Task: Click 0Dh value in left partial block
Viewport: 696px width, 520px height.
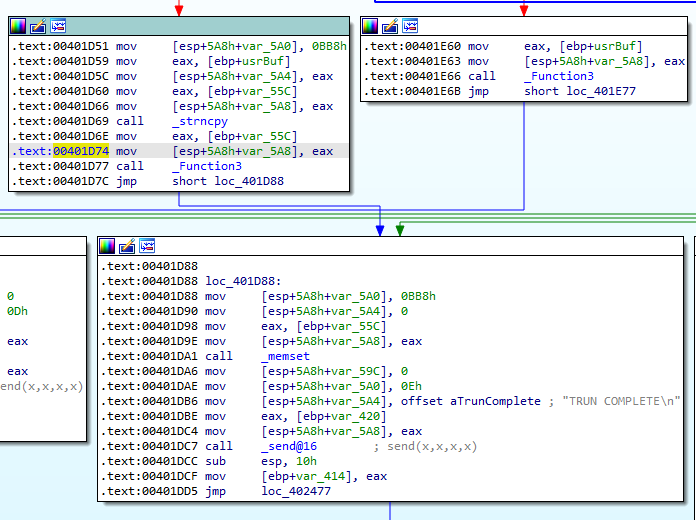Action: (17, 311)
